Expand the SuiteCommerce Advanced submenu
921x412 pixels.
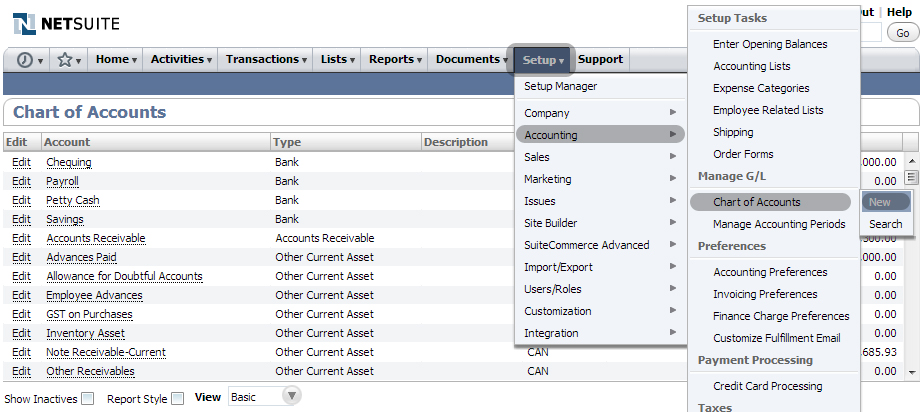pos(600,245)
